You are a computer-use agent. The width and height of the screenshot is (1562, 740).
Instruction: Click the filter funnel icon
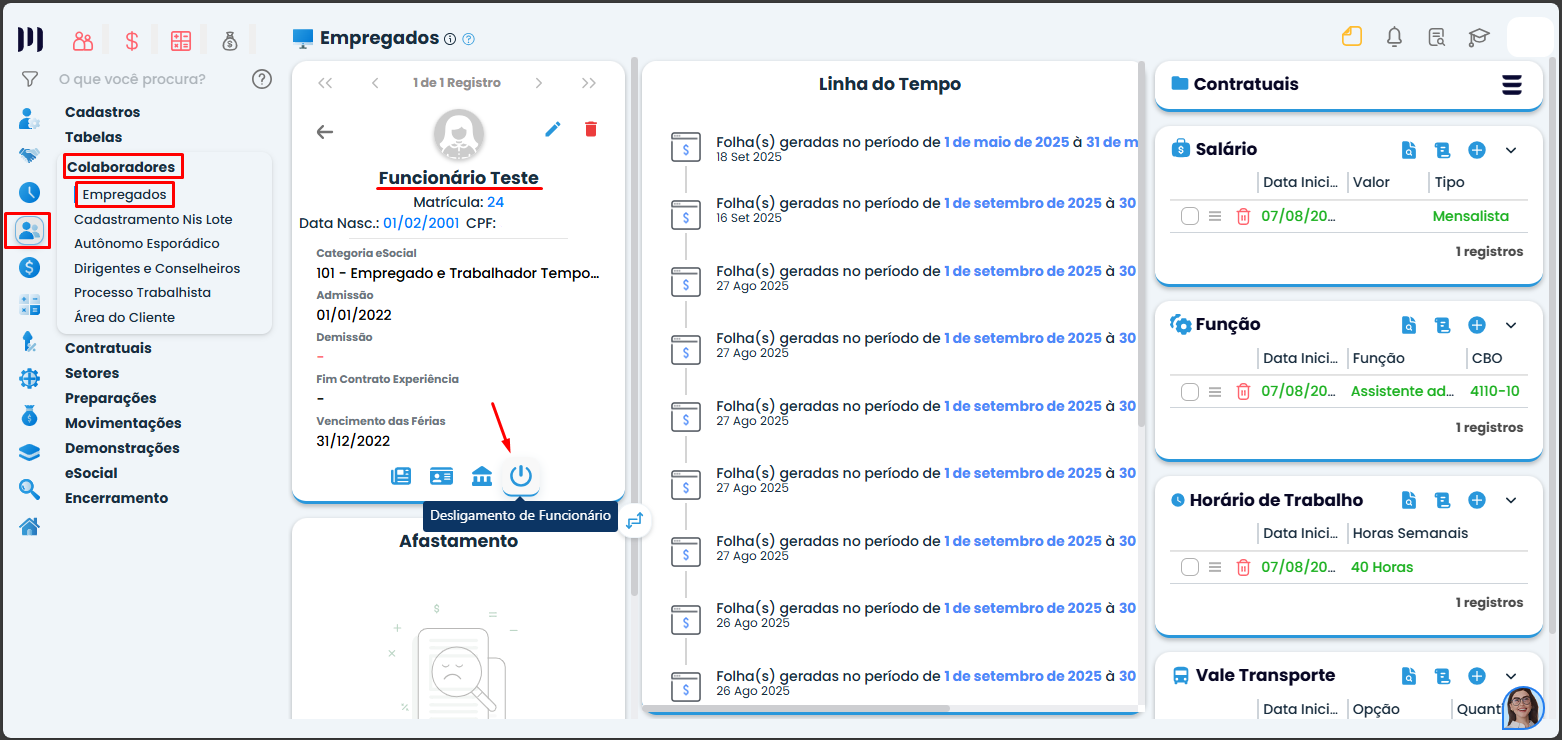pos(30,79)
